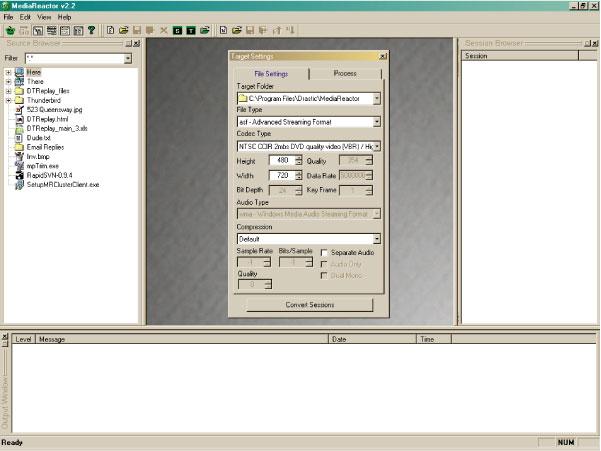The height and width of the screenshot is (451, 601).
Task: Select the Dude.txt file row
Action: pyautogui.click(x=38, y=138)
